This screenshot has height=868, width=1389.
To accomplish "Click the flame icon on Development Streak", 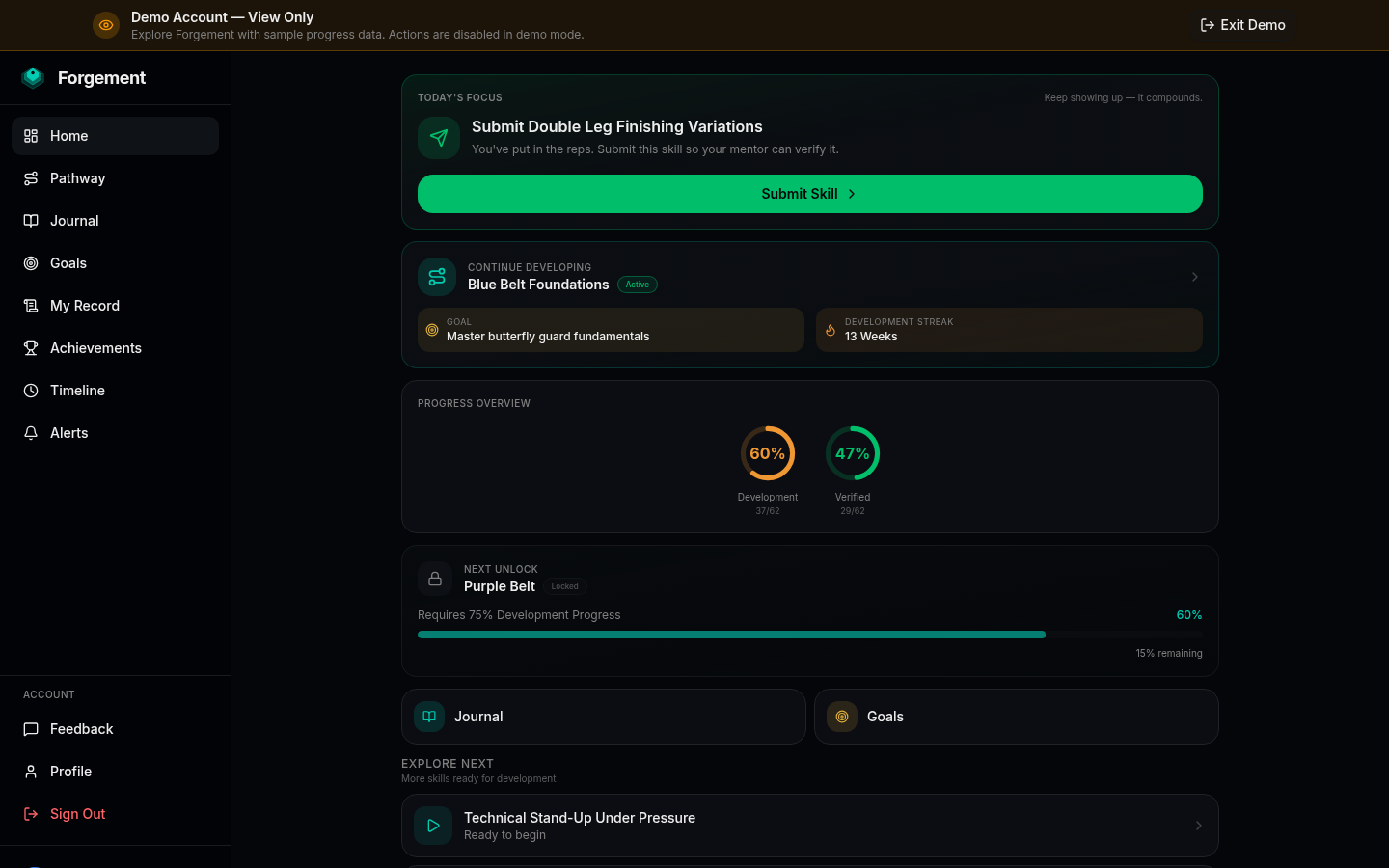I will (x=831, y=330).
